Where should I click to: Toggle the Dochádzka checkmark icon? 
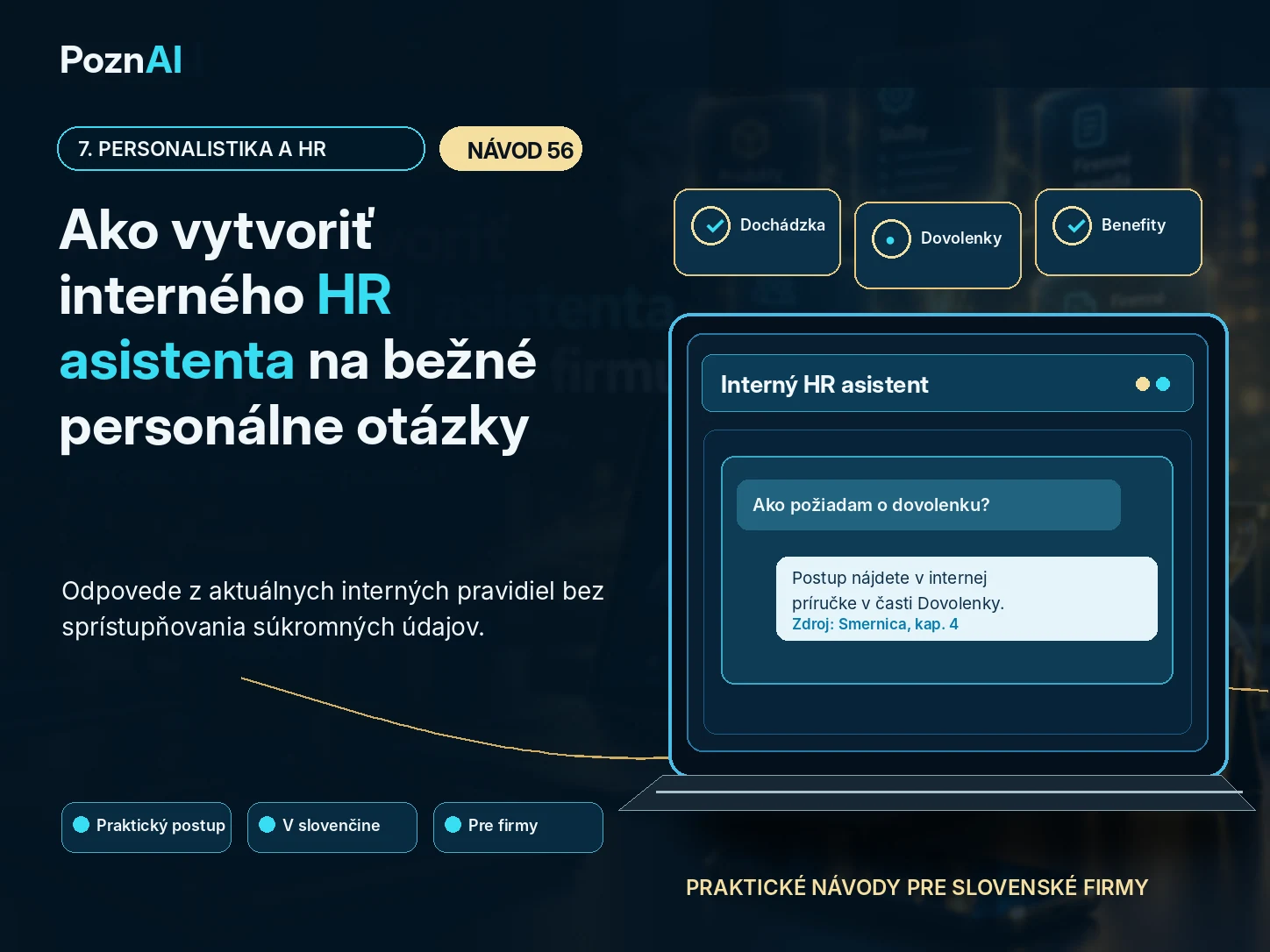[x=711, y=226]
